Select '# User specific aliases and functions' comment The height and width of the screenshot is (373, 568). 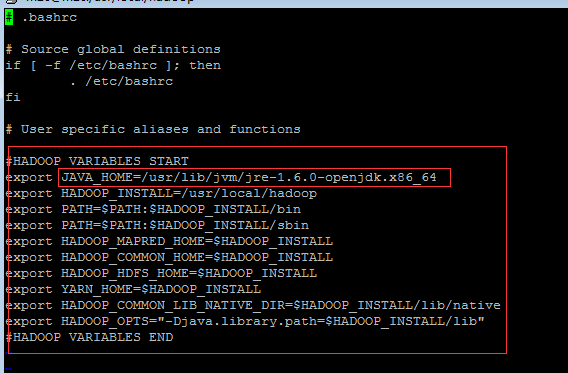(x=153, y=129)
